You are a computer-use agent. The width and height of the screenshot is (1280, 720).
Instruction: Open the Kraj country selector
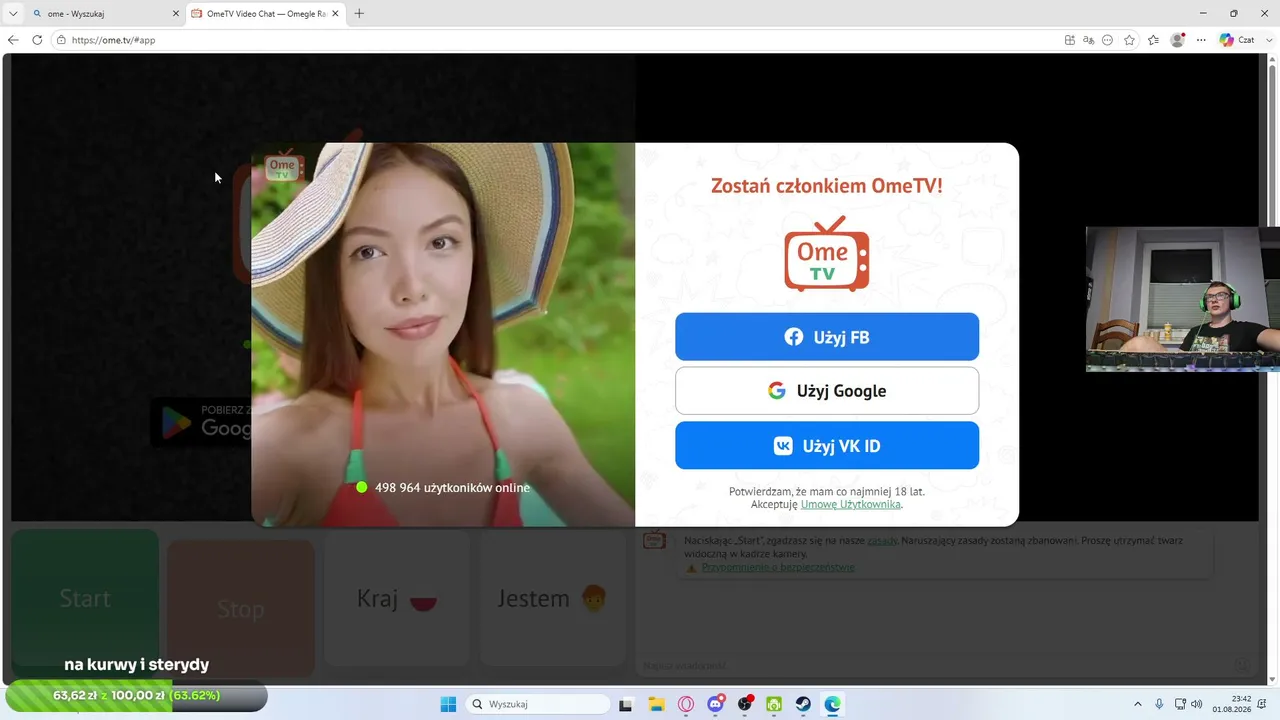point(396,599)
